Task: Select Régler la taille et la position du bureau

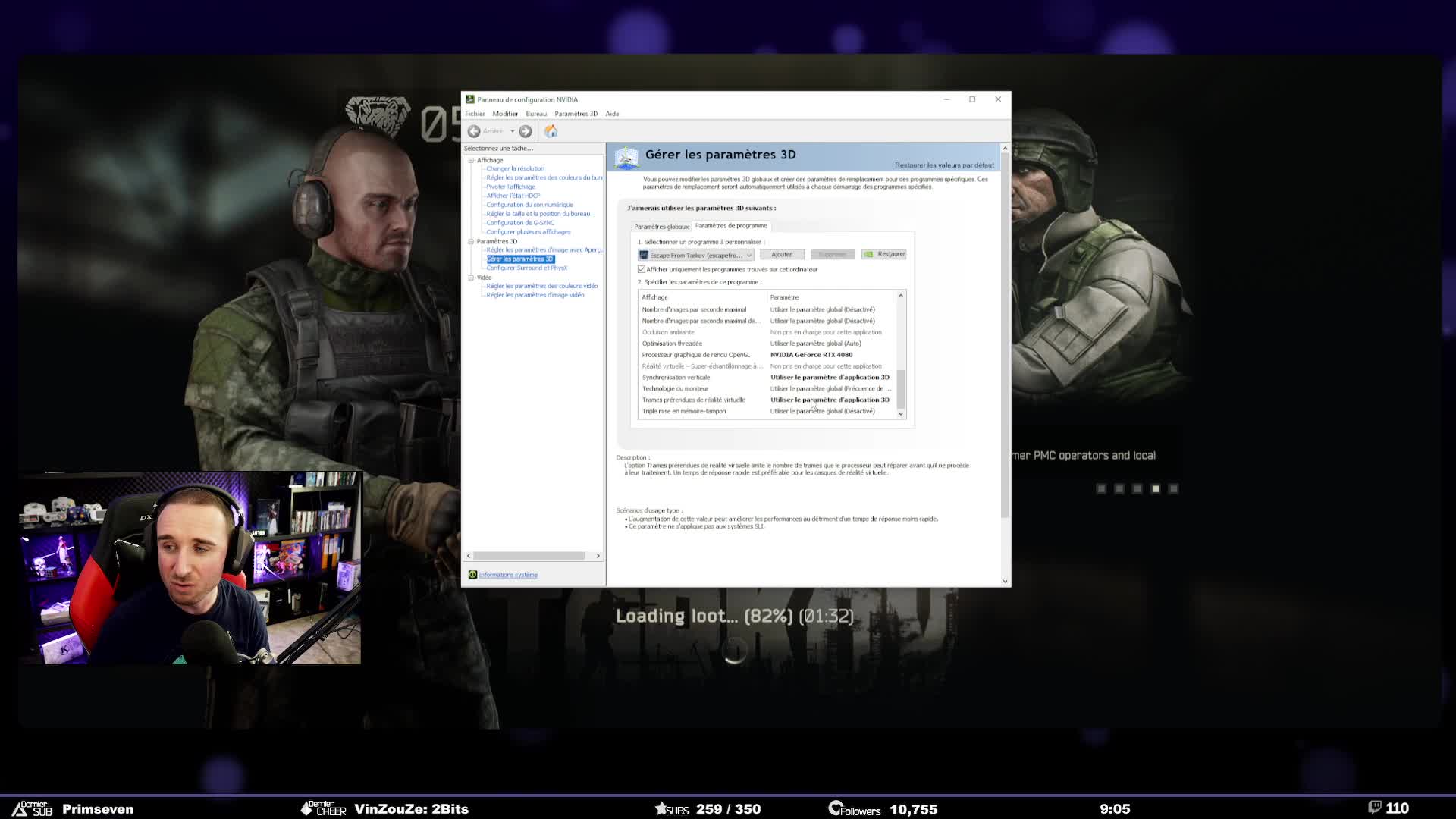Action: click(538, 214)
